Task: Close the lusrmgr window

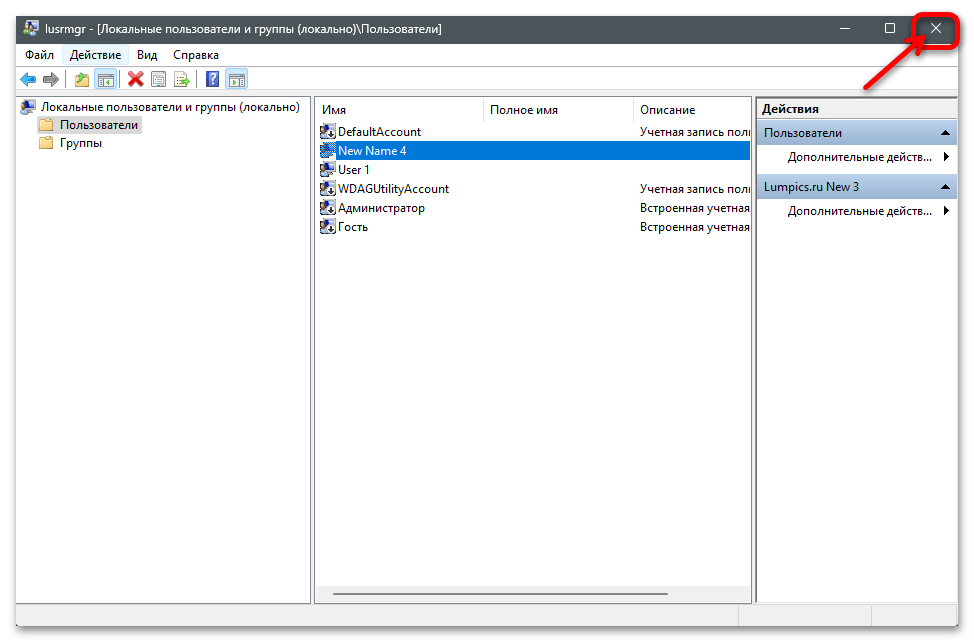Action: coord(935,29)
